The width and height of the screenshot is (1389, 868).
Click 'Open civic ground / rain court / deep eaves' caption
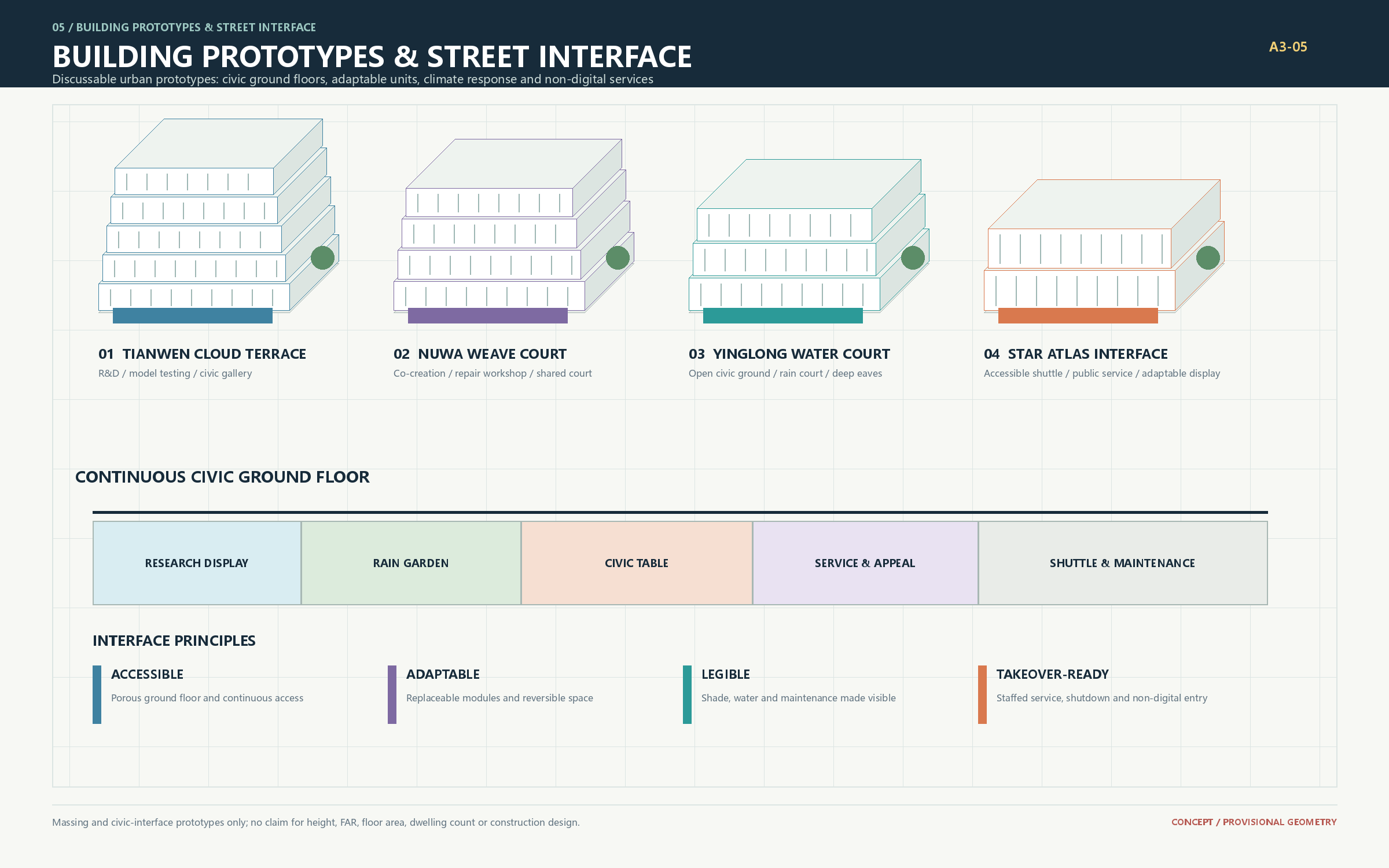[x=785, y=373]
